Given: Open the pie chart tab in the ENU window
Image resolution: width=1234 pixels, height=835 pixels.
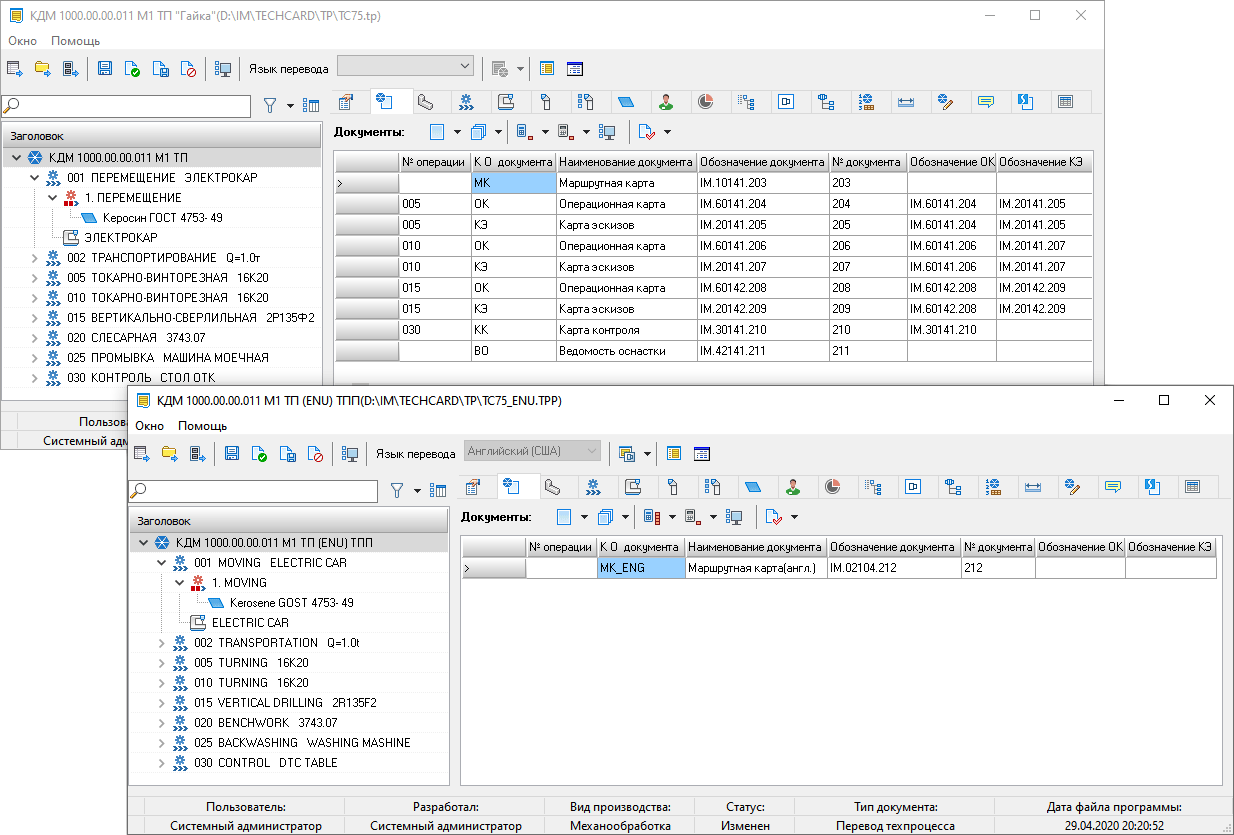Looking at the screenshot, I should click(x=832, y=487).
